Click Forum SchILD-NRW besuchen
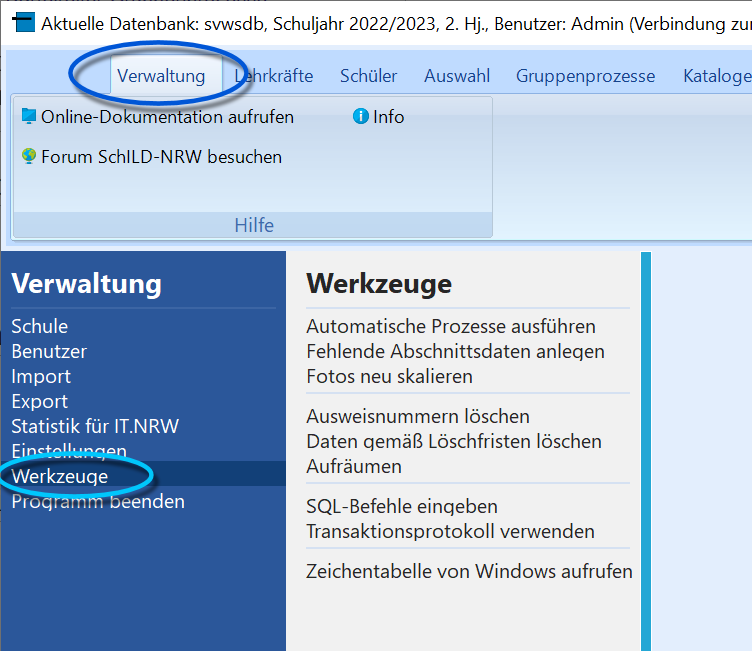The image size is (752, 651). click(x=162, y=157)
